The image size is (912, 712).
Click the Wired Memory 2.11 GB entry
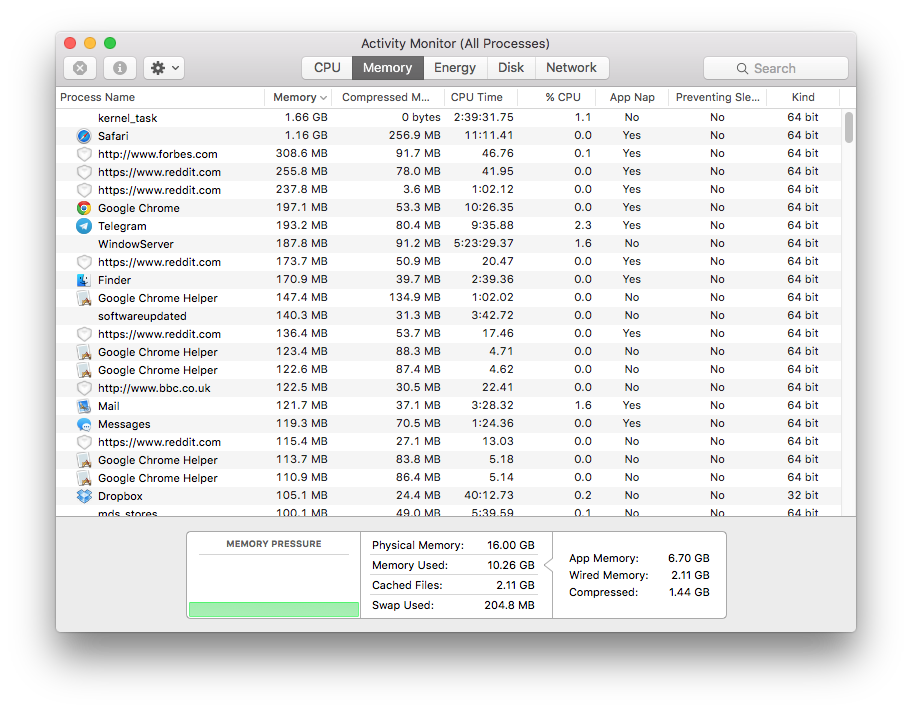point(639,575)
